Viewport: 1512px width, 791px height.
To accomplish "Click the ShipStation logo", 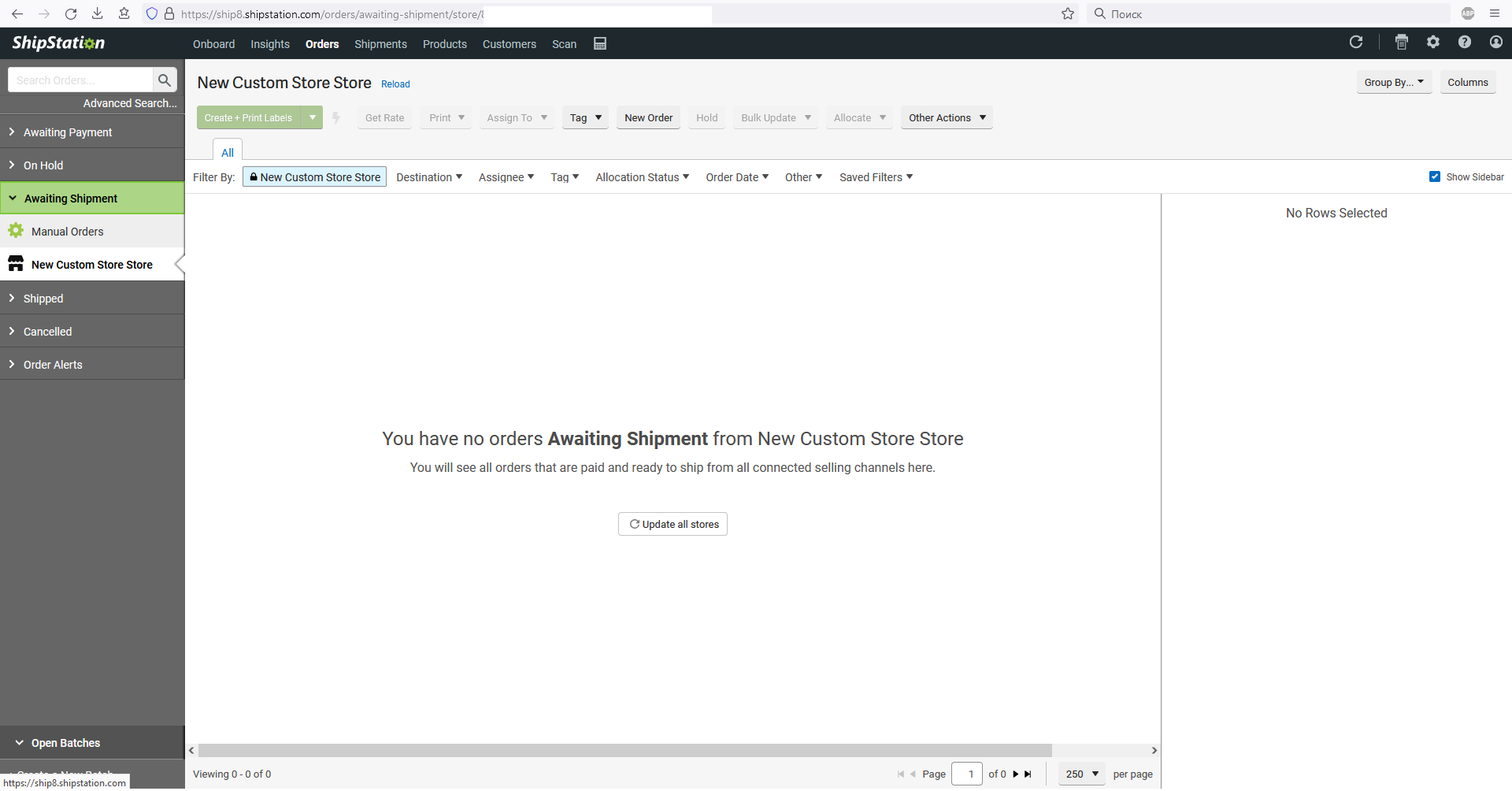I will (58, 43).
